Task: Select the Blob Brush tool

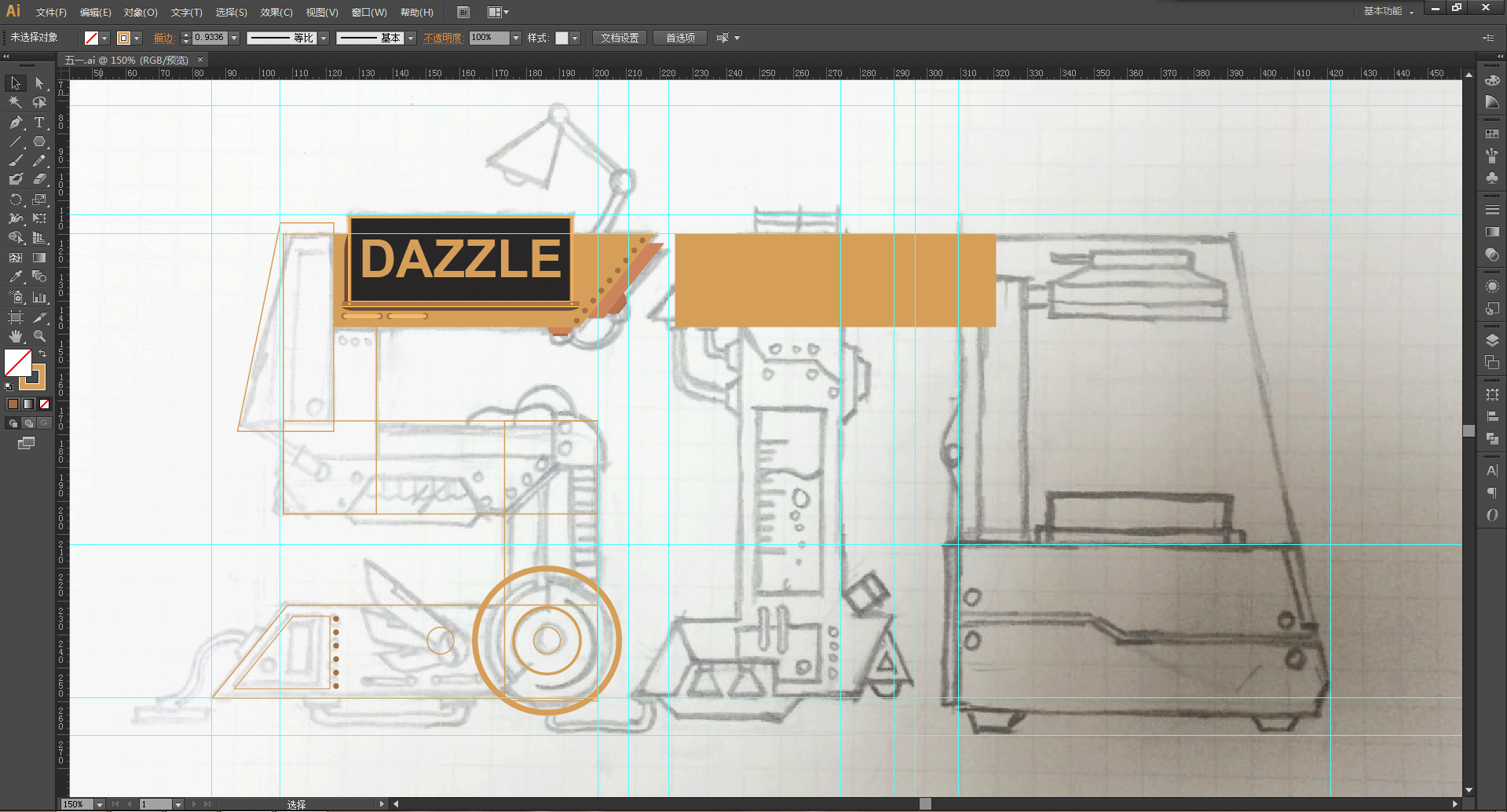Action: pos(16,180)
